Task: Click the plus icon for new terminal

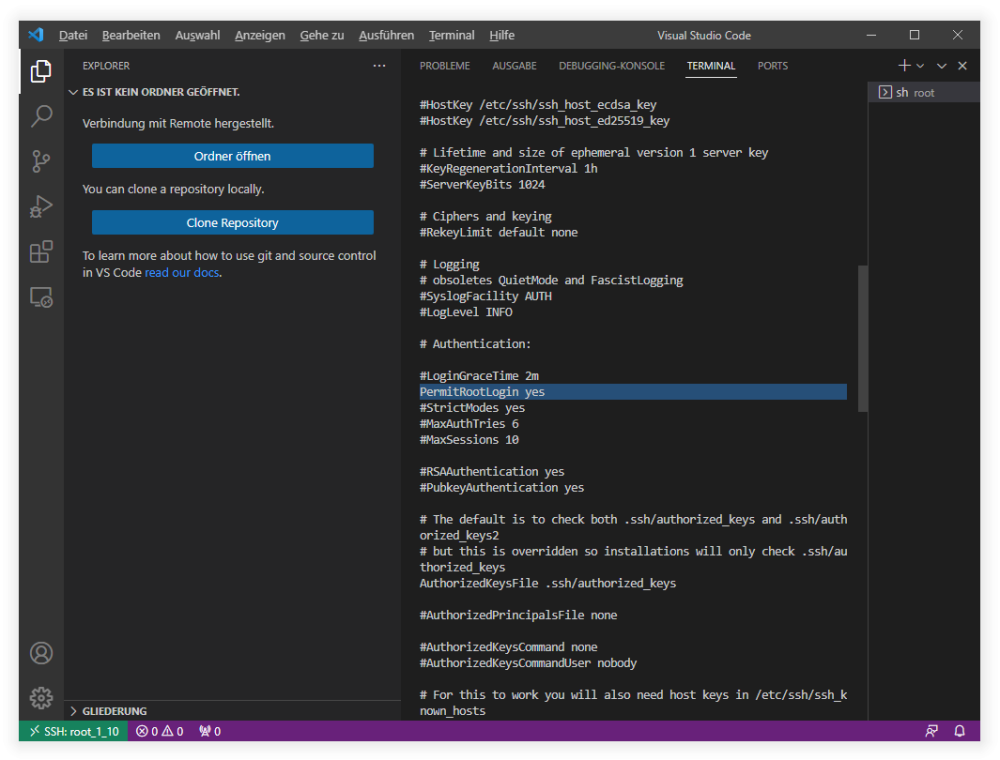Action: coord(904,66)
